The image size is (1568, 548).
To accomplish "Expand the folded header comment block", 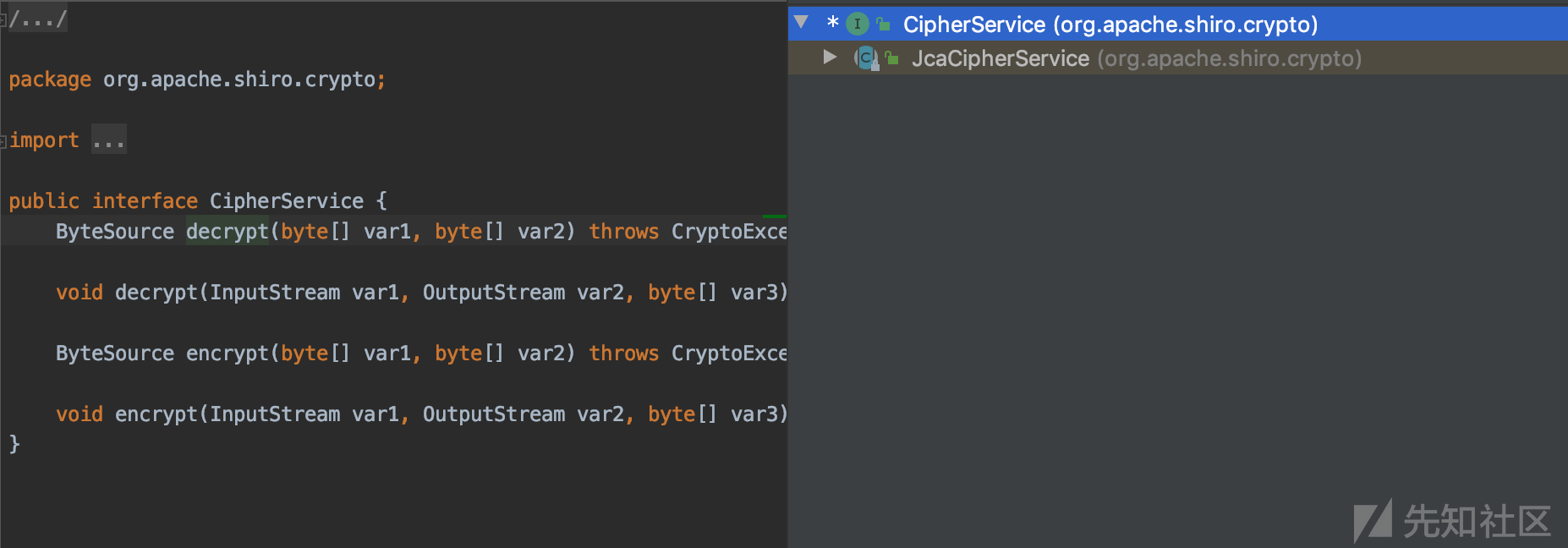I will [38, 18].
